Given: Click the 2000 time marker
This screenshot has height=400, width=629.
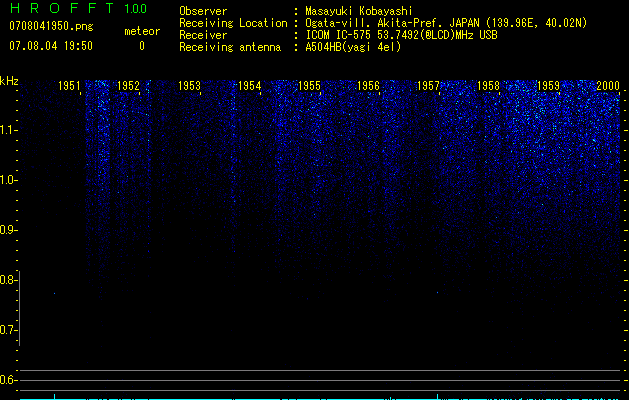Looking at the screenshot, I should tap(608, 86).
